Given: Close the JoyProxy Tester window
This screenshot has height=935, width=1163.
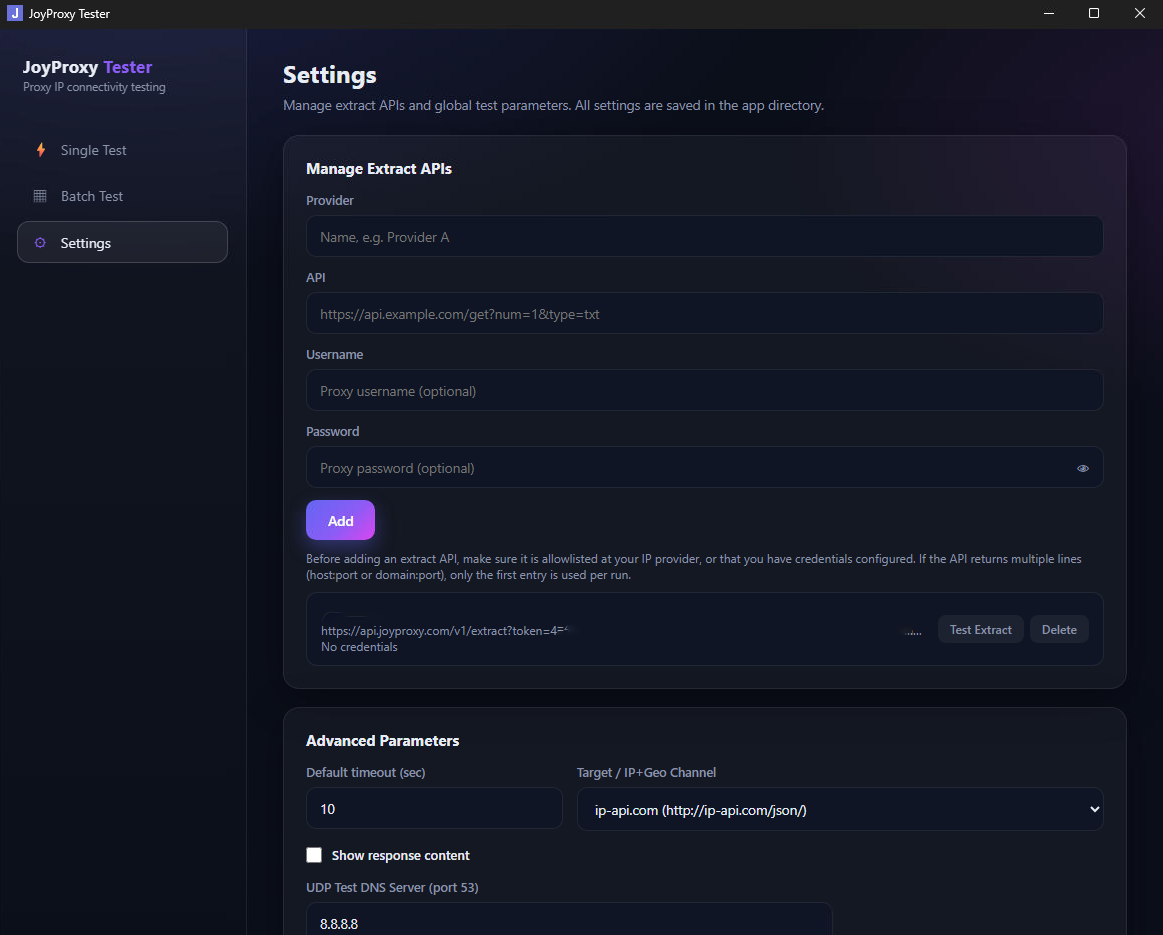Looking at the screenshot, I should 1139,13.
